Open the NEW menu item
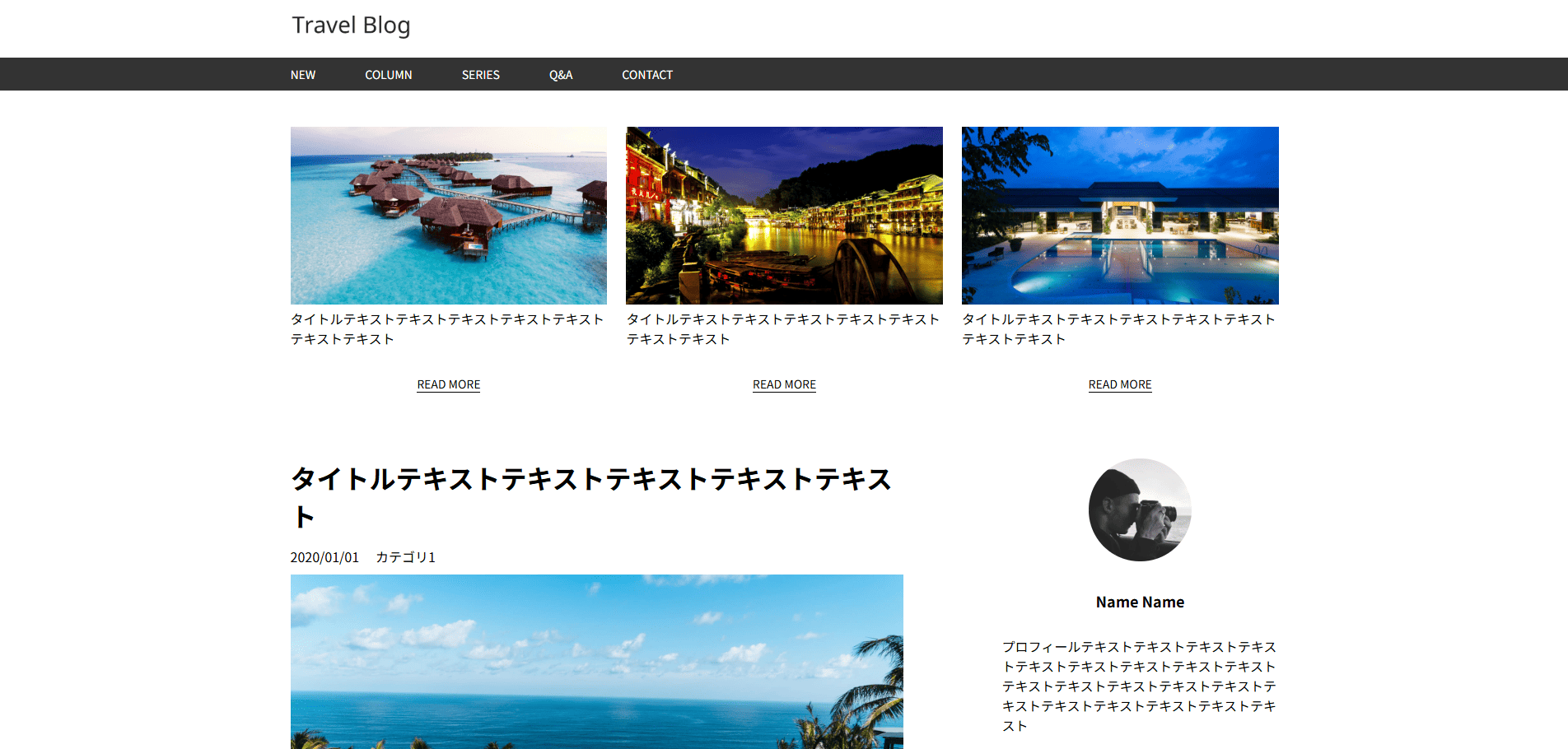This screenshot has height=749, width=1568. click(303, 75)
